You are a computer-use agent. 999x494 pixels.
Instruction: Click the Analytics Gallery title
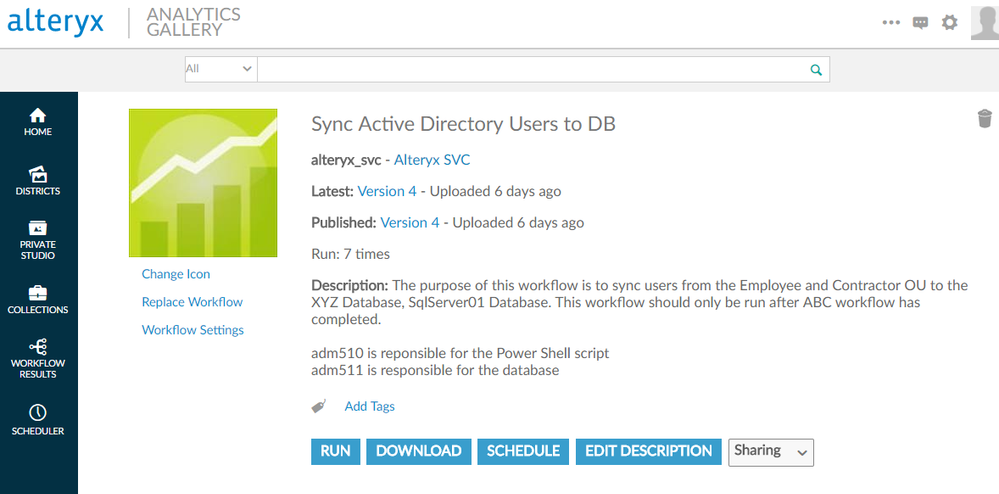click(x=194, y=22)
